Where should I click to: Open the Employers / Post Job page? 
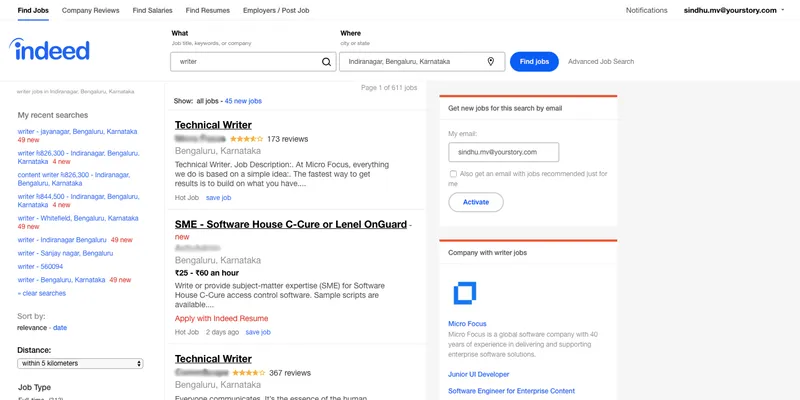pyautogui.click(x=277, y=10)
